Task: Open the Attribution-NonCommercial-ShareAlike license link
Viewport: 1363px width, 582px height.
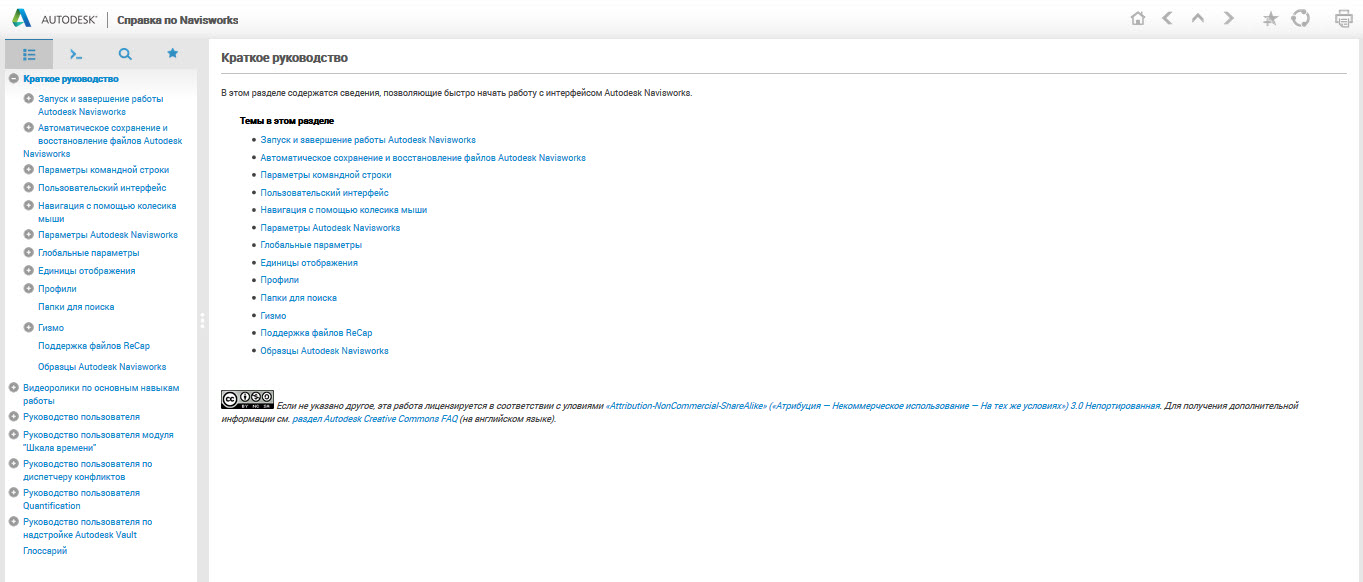Action: tap(884, 406)
